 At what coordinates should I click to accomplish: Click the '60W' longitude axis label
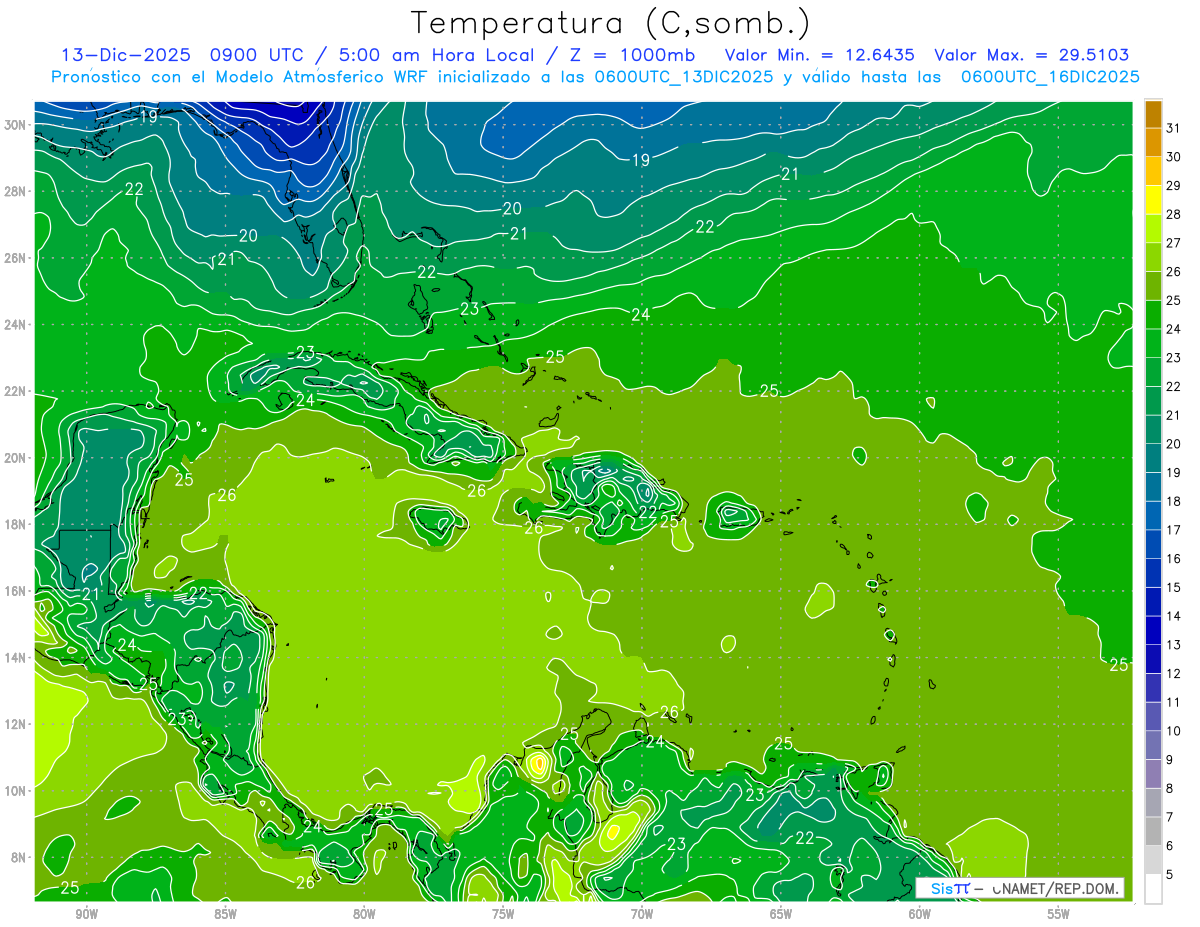point(920,914)
